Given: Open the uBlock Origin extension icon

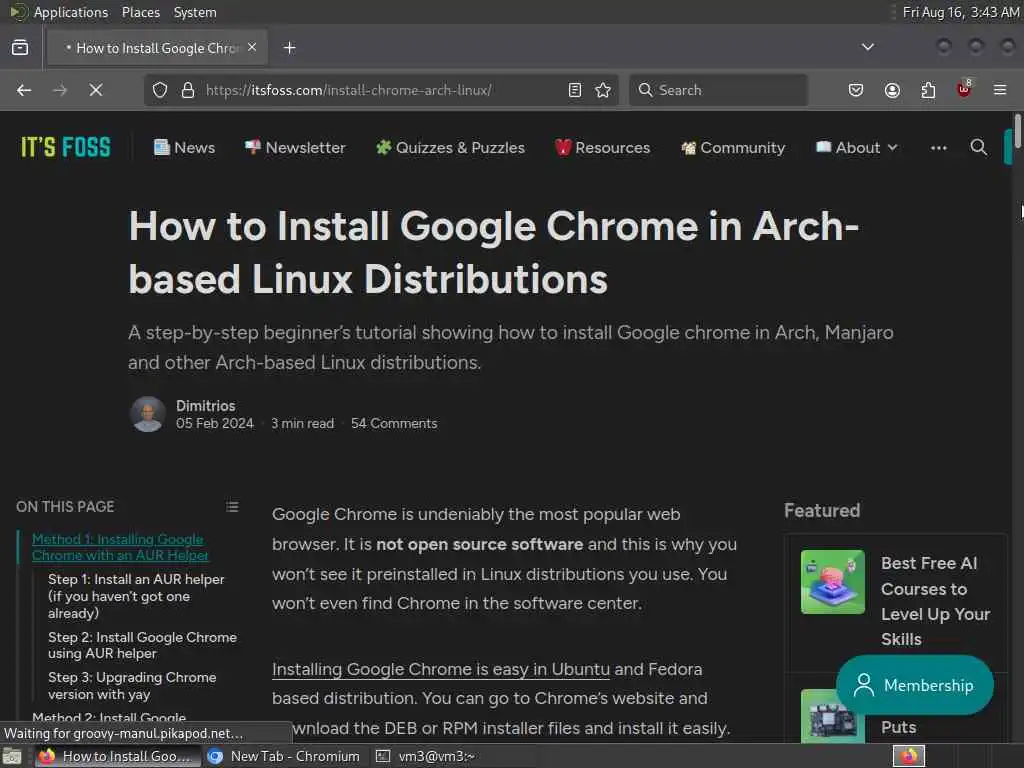Looking at the screenshot, I should pos(964,89).
